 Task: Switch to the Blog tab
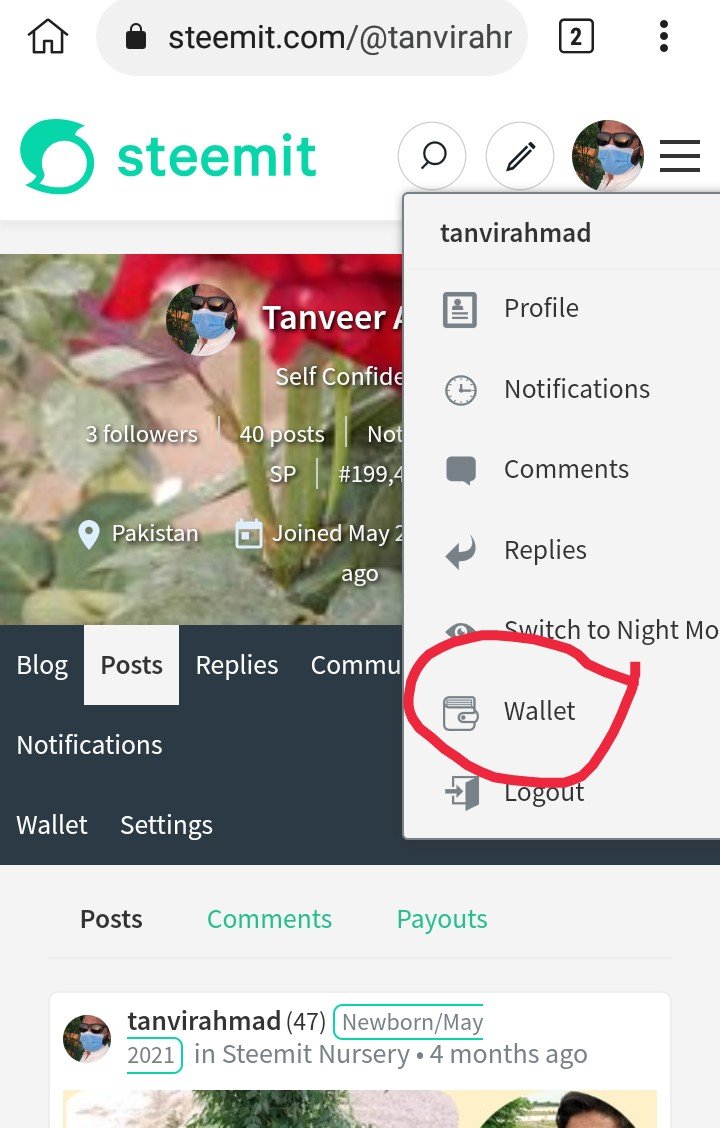[42, 665]
